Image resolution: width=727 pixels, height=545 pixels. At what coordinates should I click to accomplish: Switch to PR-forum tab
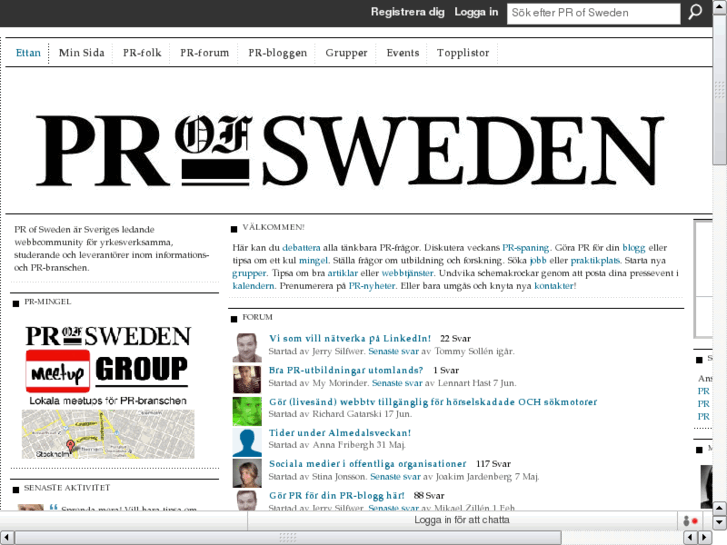pos(204,53)
